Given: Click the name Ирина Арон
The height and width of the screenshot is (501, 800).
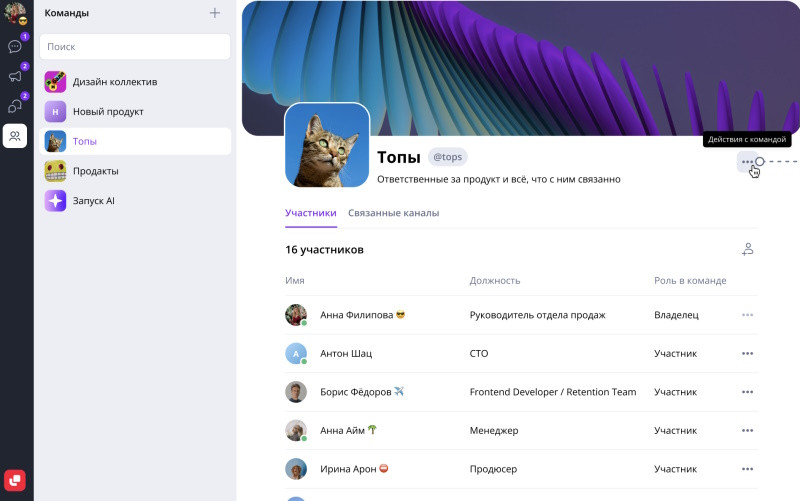Looking at the screenshot, I should 348,469.
